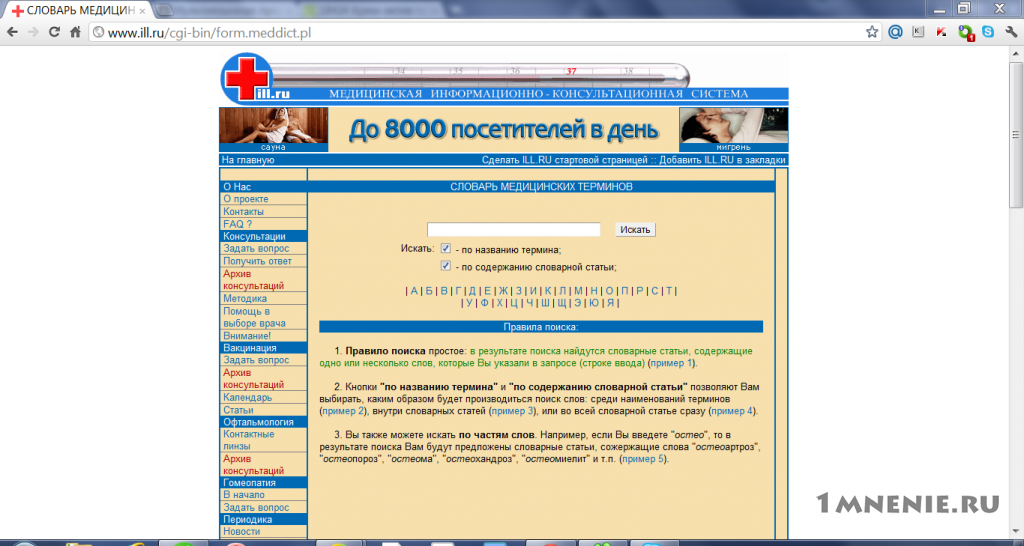Open the Skype extension icon

tap(988, 32)
